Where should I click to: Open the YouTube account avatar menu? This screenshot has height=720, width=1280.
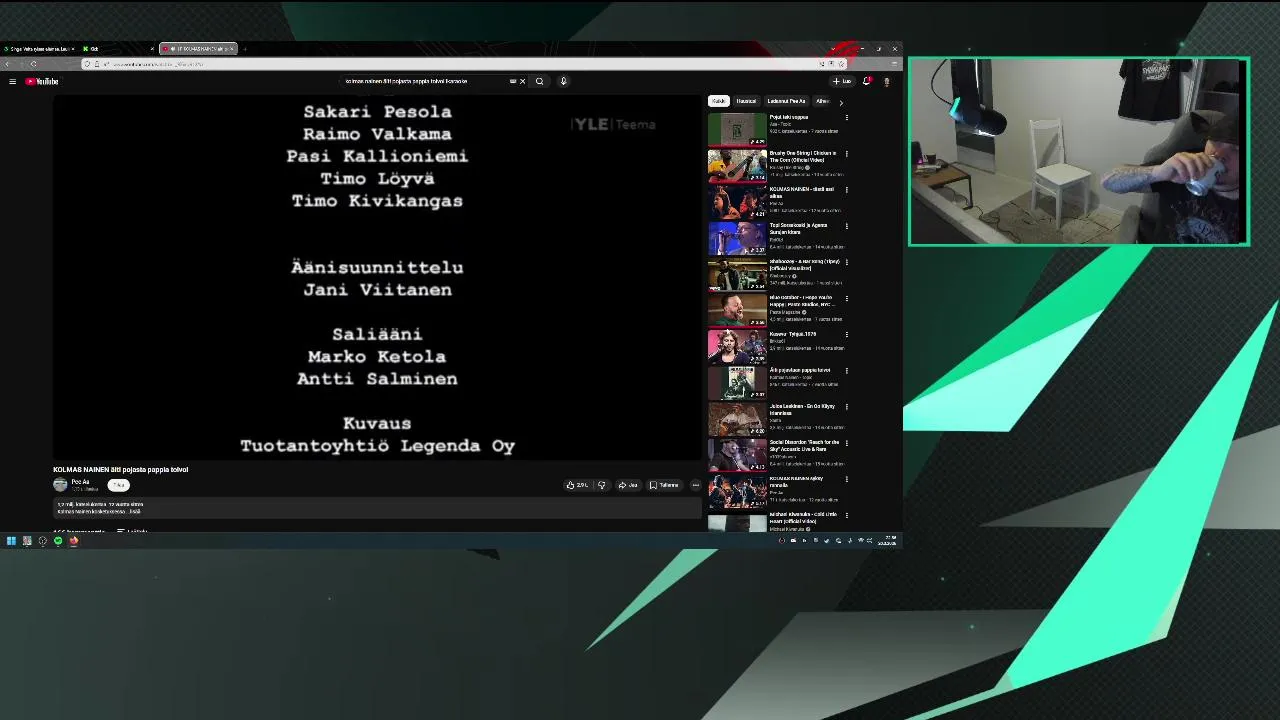886,81
